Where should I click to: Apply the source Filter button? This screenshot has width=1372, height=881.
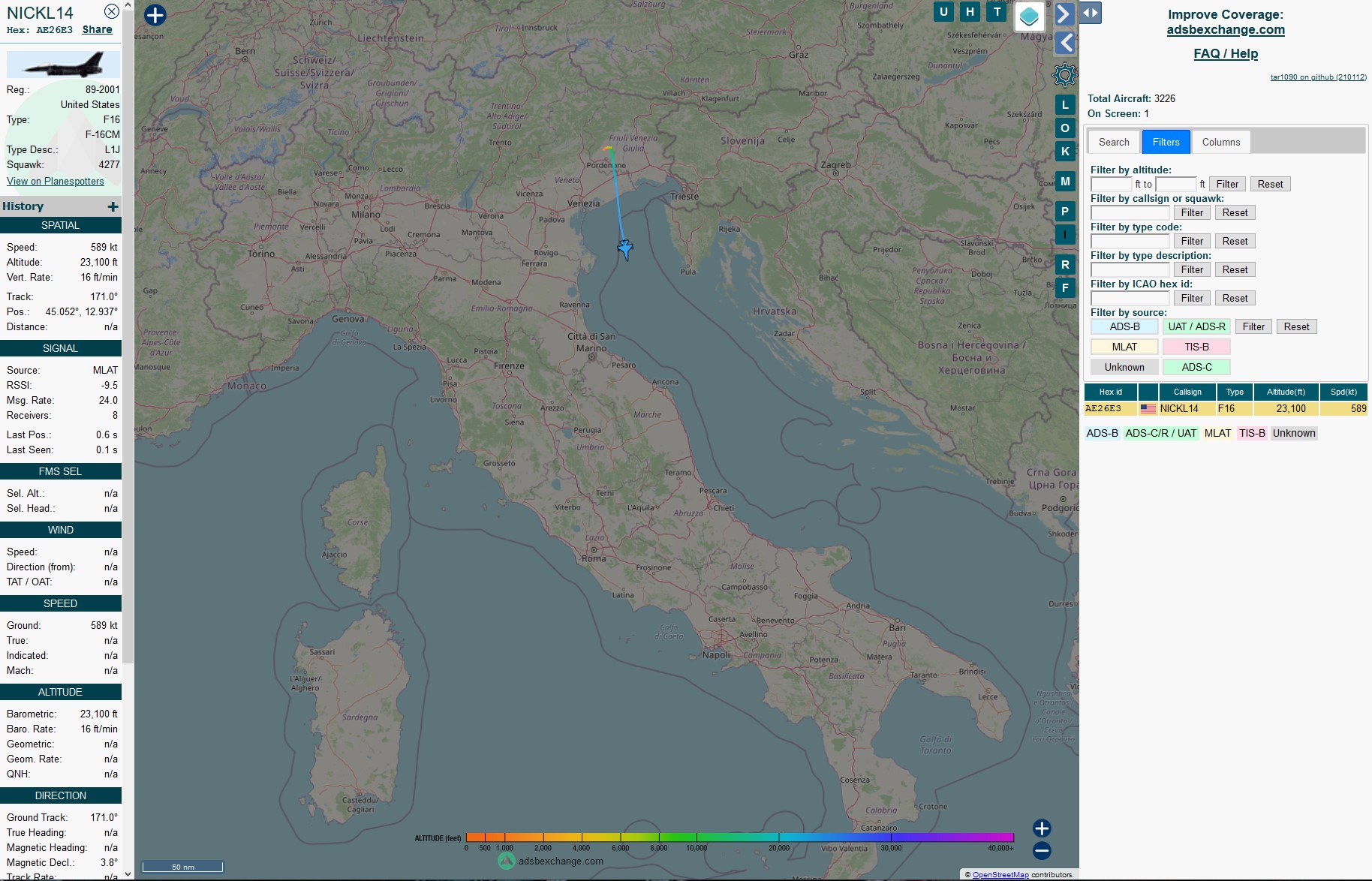click(x=1253, y=326)
